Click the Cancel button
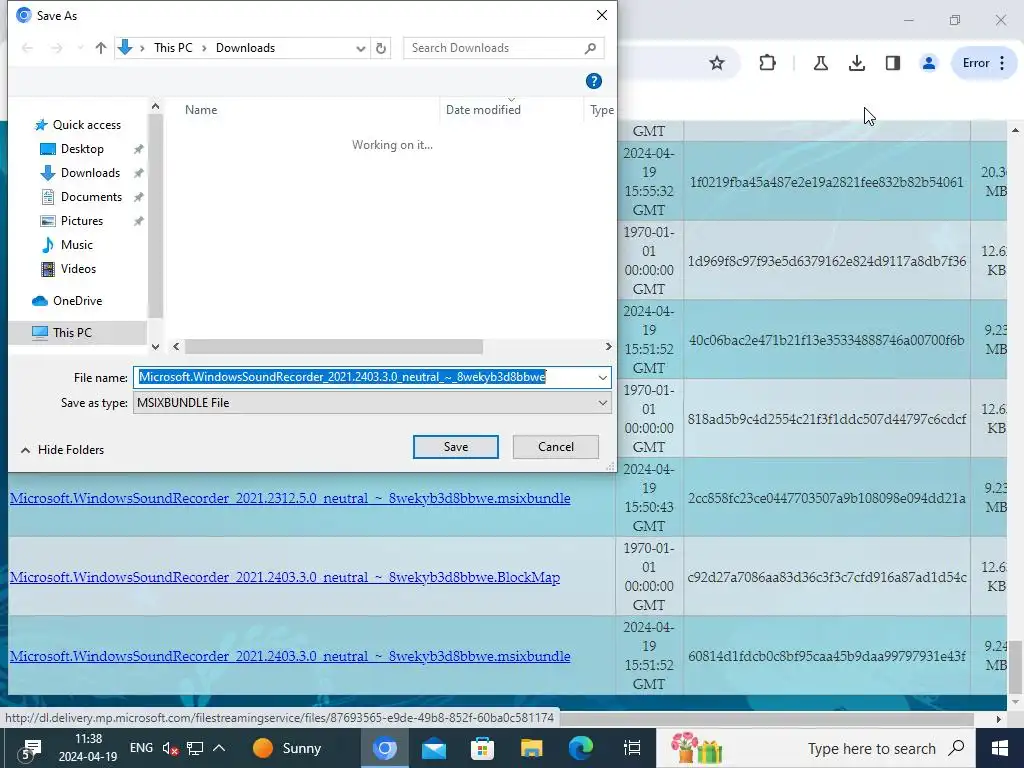Image resolution: width=1024 pixels, height=768 pixels. 556,447
